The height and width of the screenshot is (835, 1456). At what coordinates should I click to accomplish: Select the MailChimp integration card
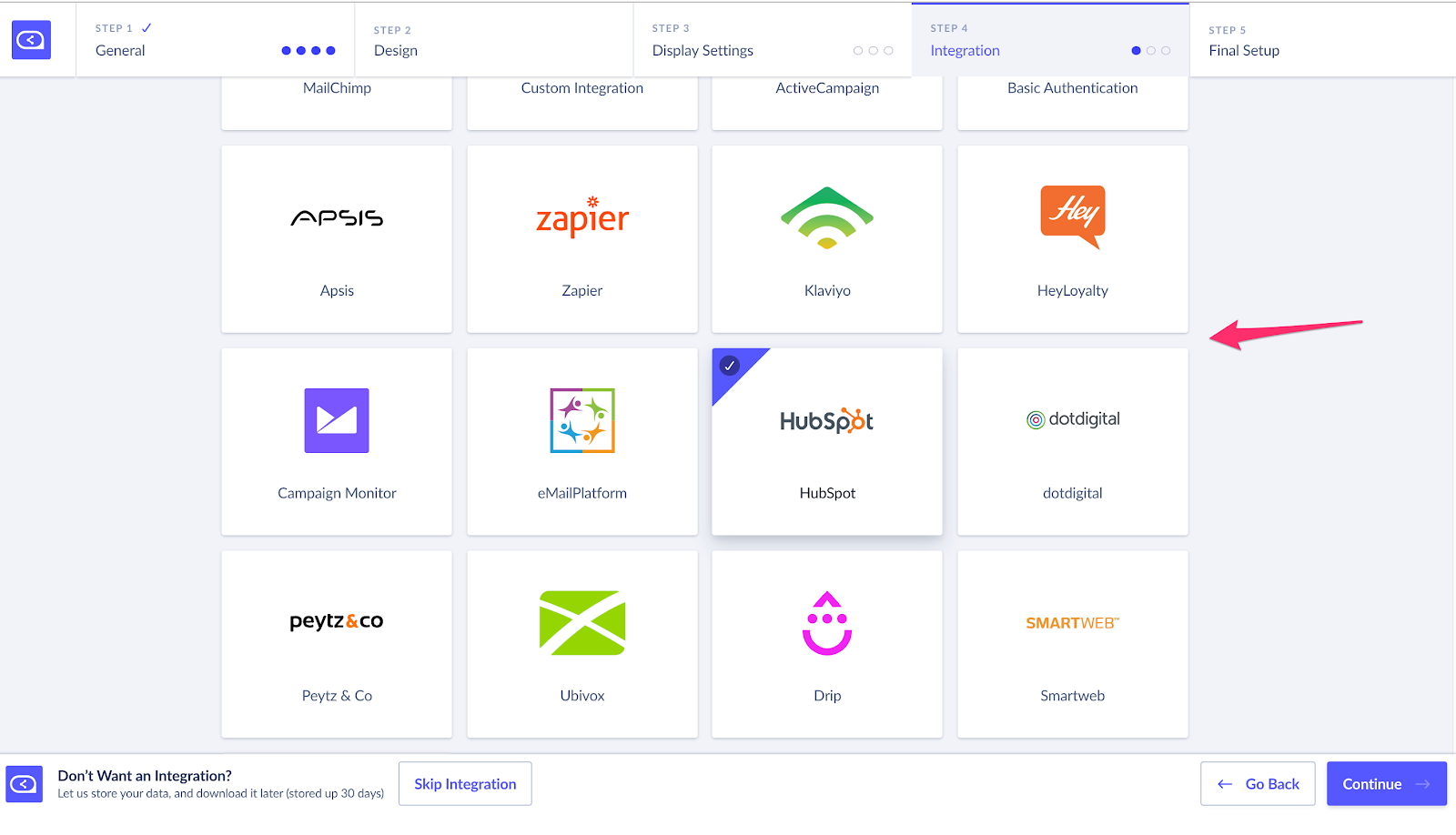(x=337, y=103)
